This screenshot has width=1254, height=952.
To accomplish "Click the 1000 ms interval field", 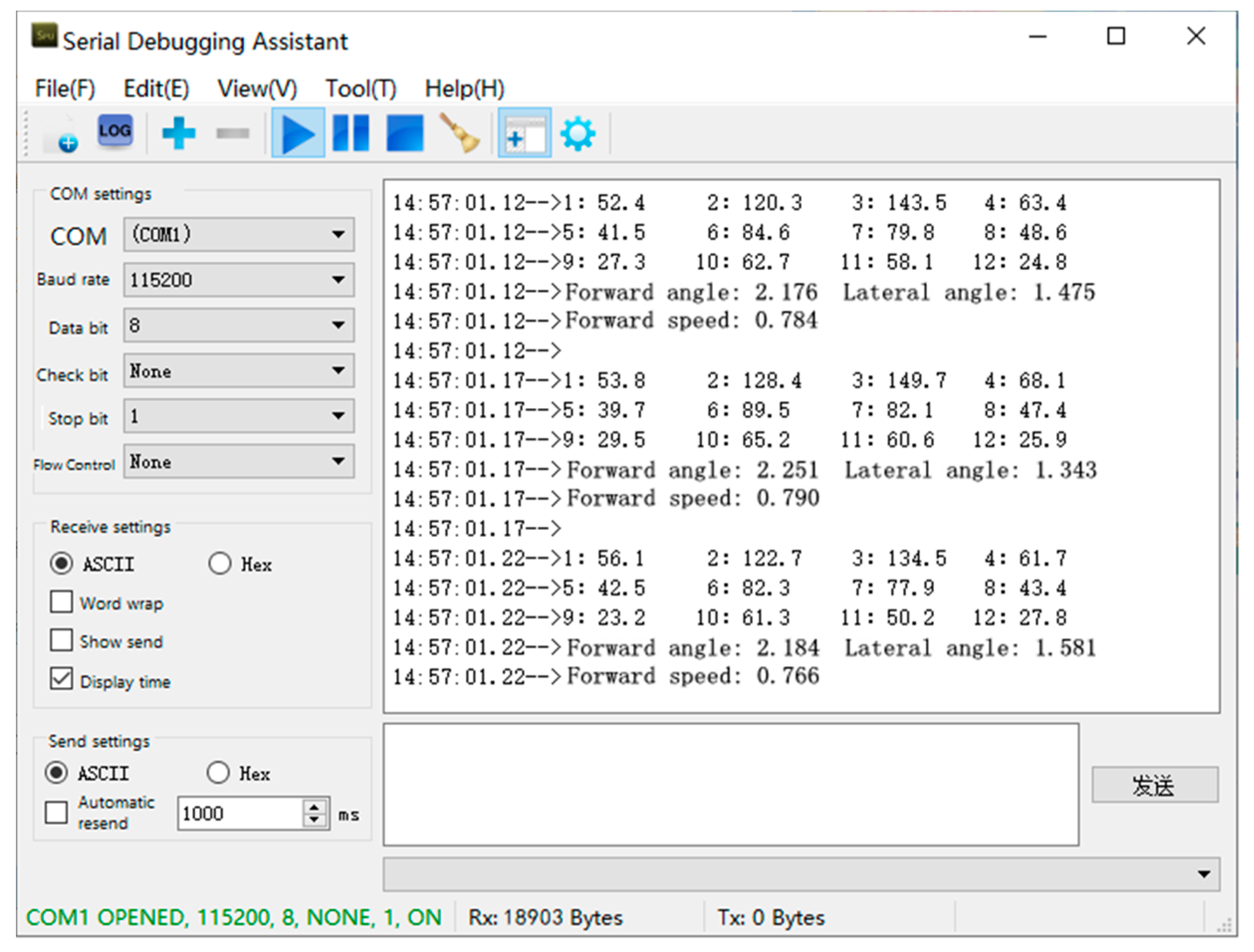I will coord(241,814).
